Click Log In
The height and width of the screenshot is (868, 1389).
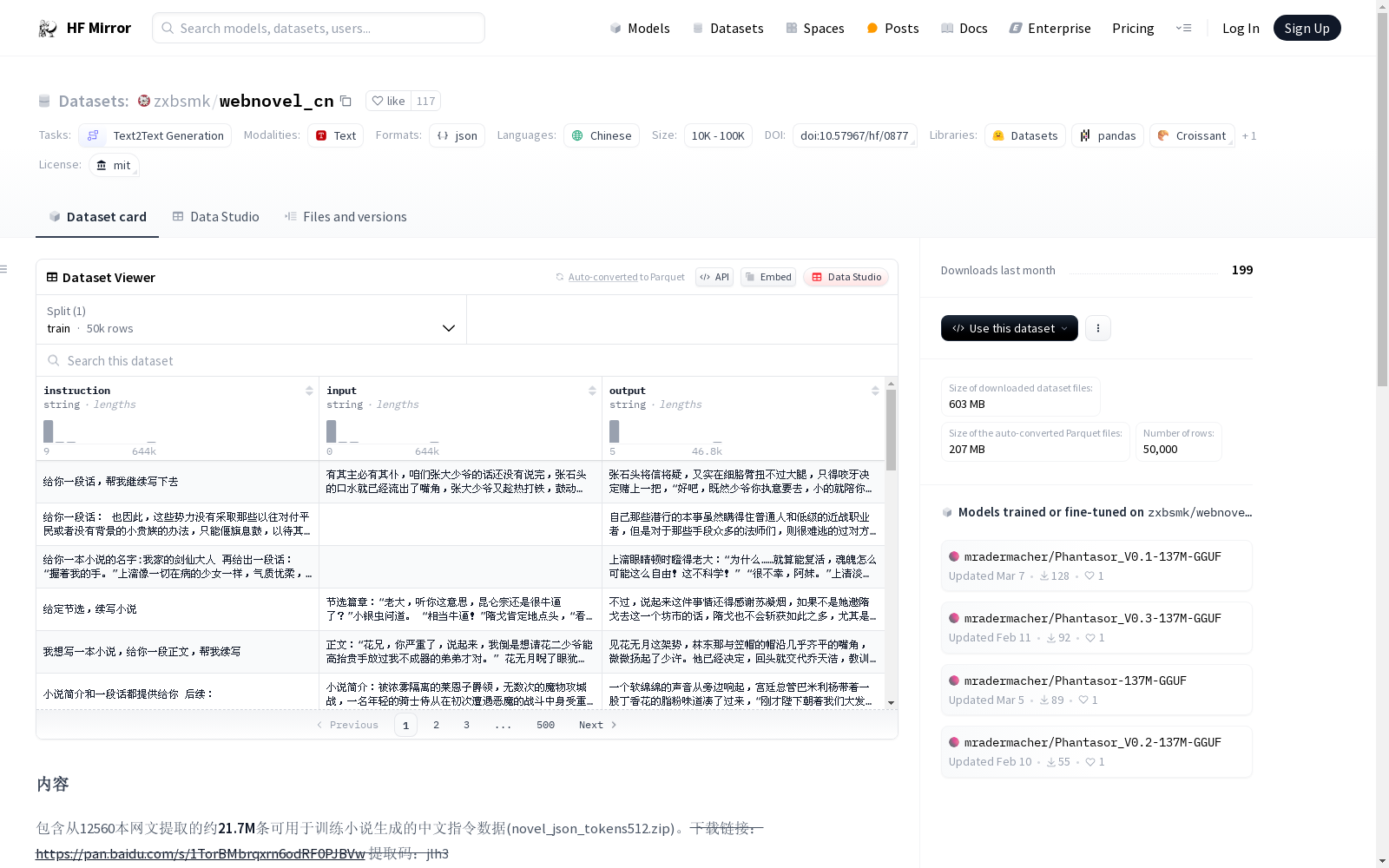pos(1241,28)
